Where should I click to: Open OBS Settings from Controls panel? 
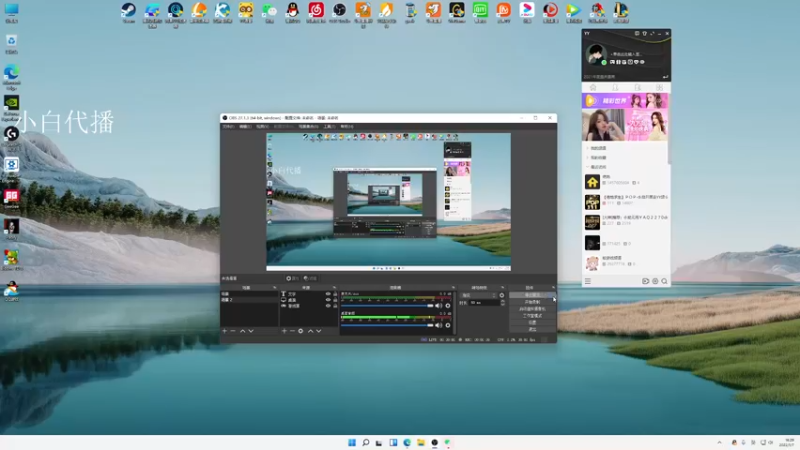(x=532, y=322)
